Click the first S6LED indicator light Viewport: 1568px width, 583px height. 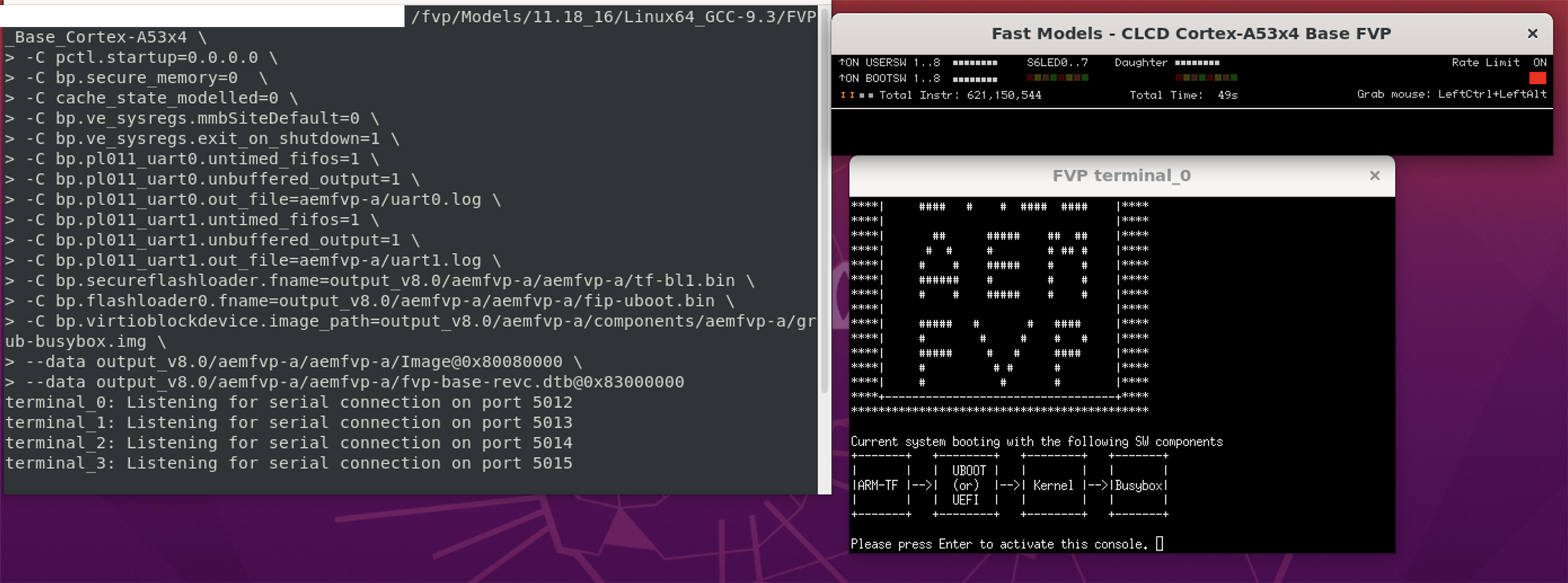pyautogui.click(x=1029, y=78)
